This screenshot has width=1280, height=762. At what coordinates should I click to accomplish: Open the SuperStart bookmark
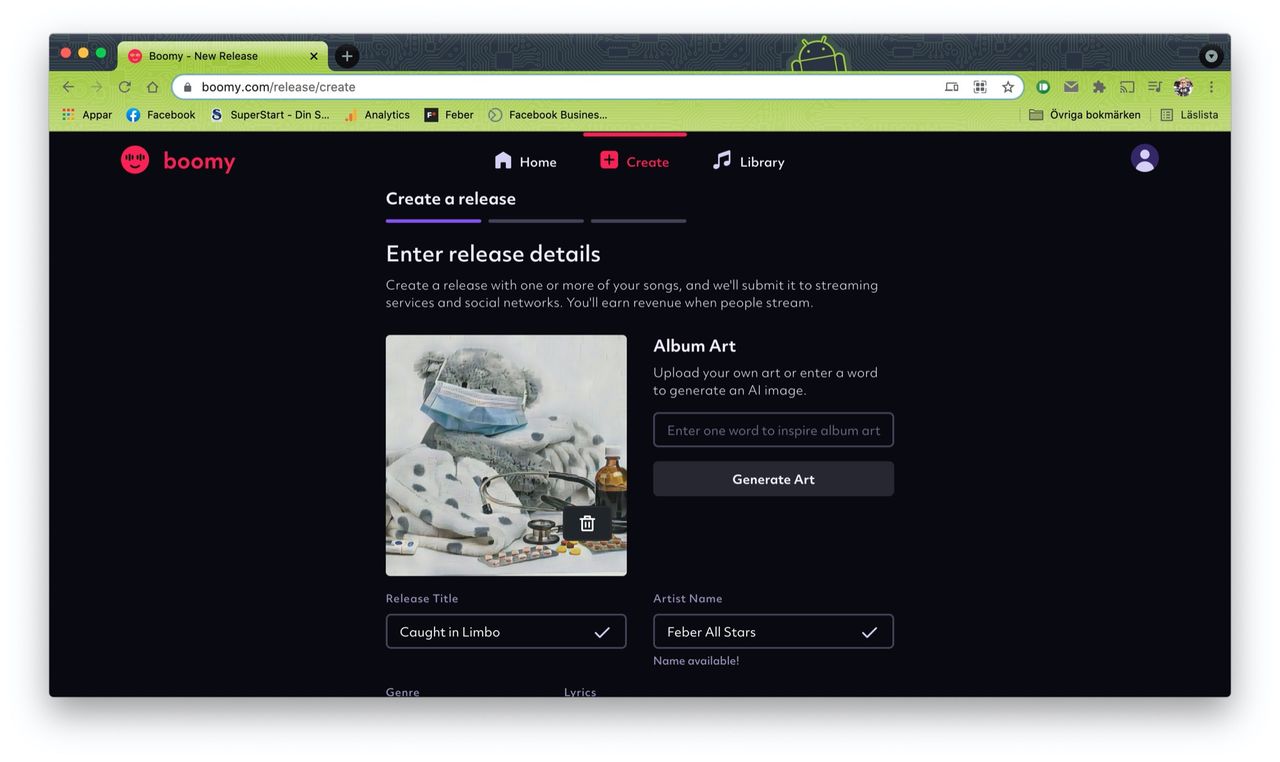coord(270,115)
